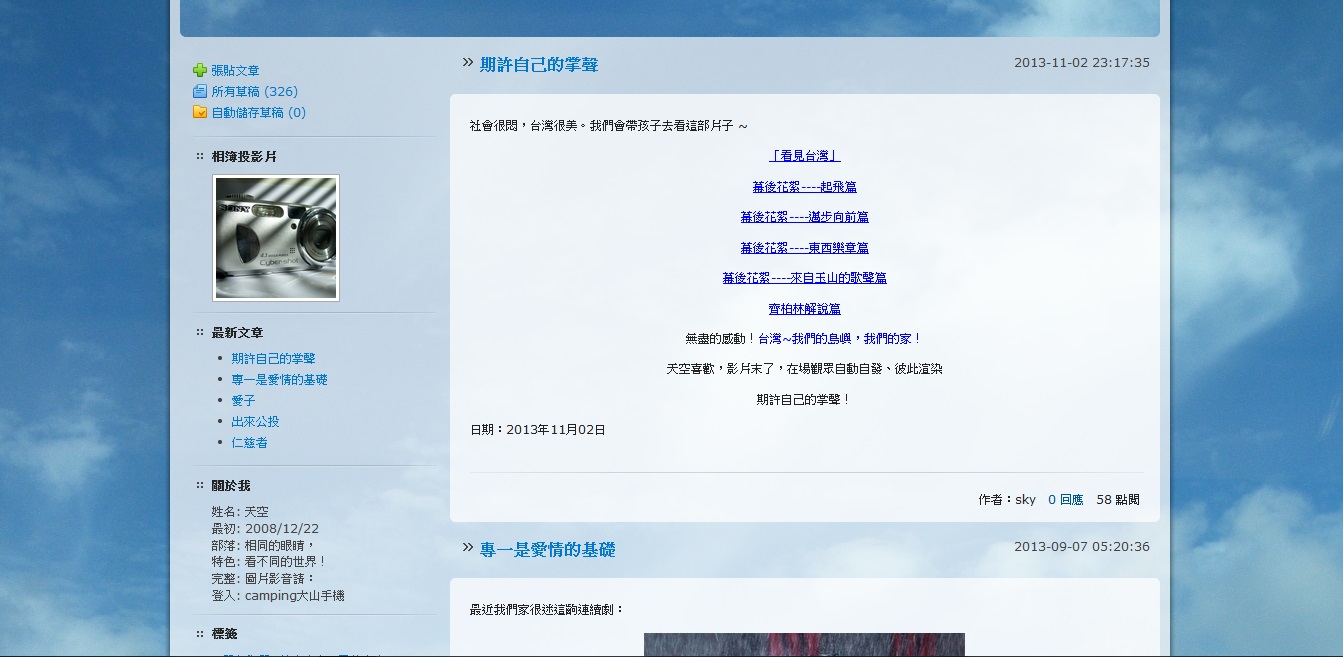The height and width of the screenshot is (657, 1343).
Task: Open 仁慈者 from the recent articles
Action: point(249,443)
